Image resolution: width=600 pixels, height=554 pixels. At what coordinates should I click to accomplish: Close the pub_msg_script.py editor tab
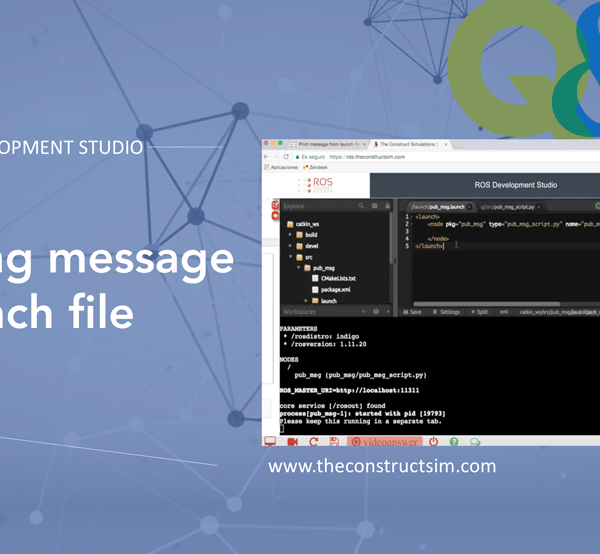(x=539, y=207)
